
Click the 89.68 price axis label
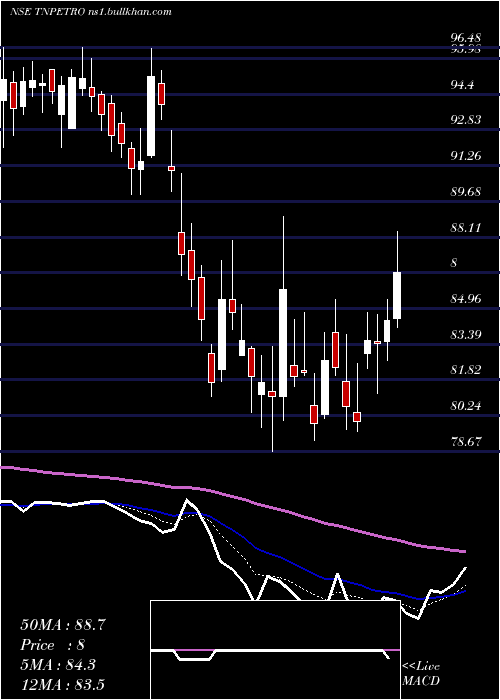click(466, 192)
